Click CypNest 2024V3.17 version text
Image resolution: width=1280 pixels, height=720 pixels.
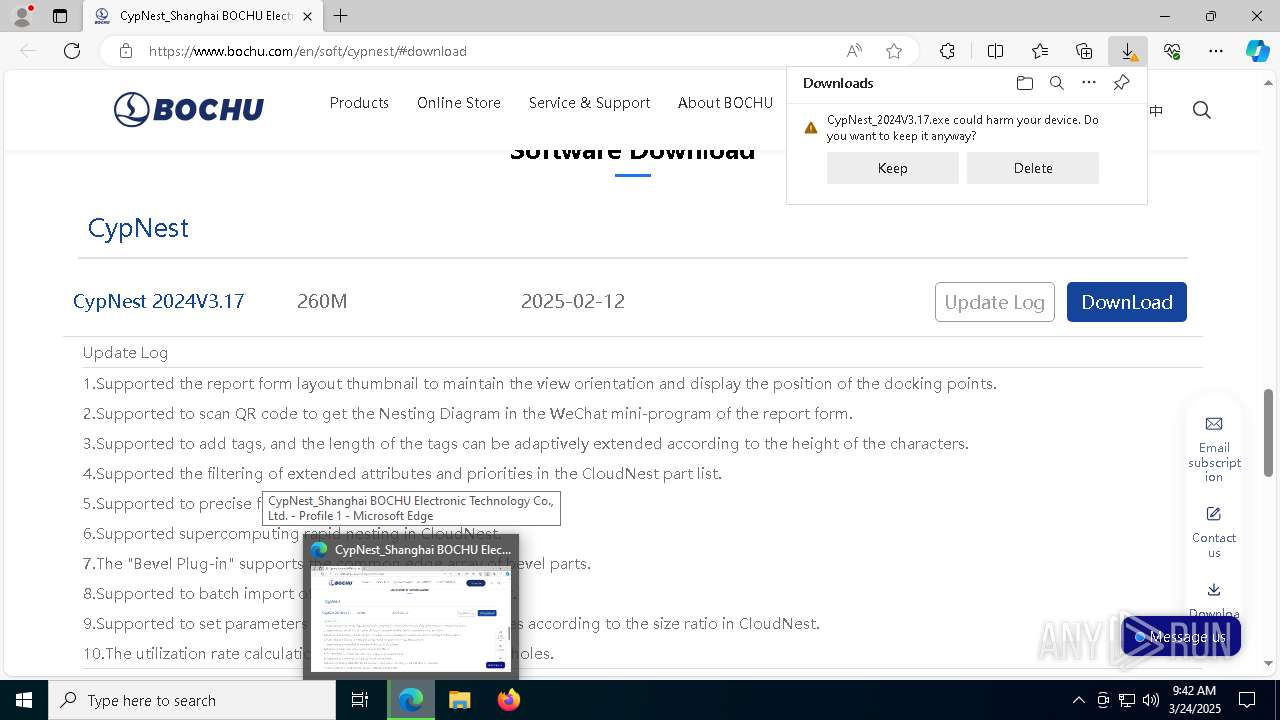[x=158, y=301]
